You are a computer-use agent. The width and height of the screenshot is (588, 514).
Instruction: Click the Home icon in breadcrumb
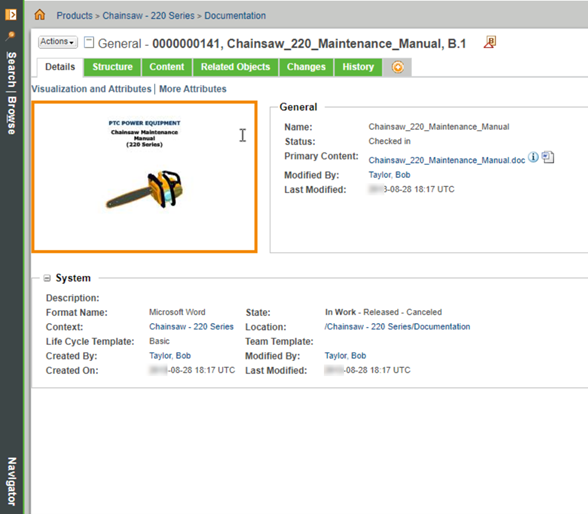[39, 15]
